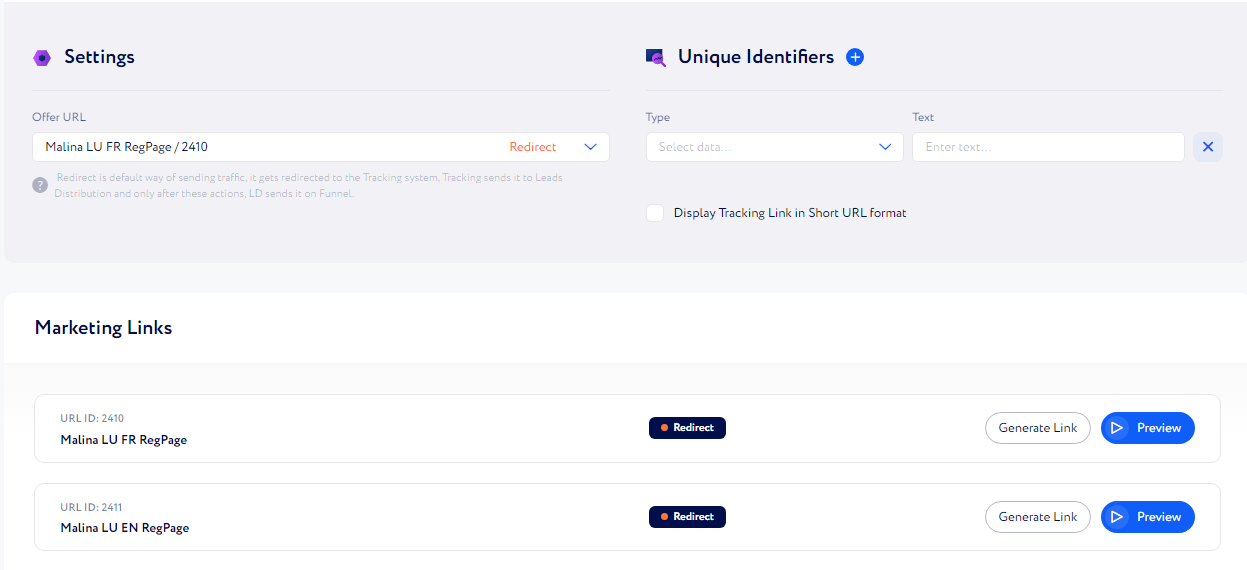Select the Malina LU FR RegPage row
The height and width of the screenshot is (570, 1247).
[x=627, y=428]
